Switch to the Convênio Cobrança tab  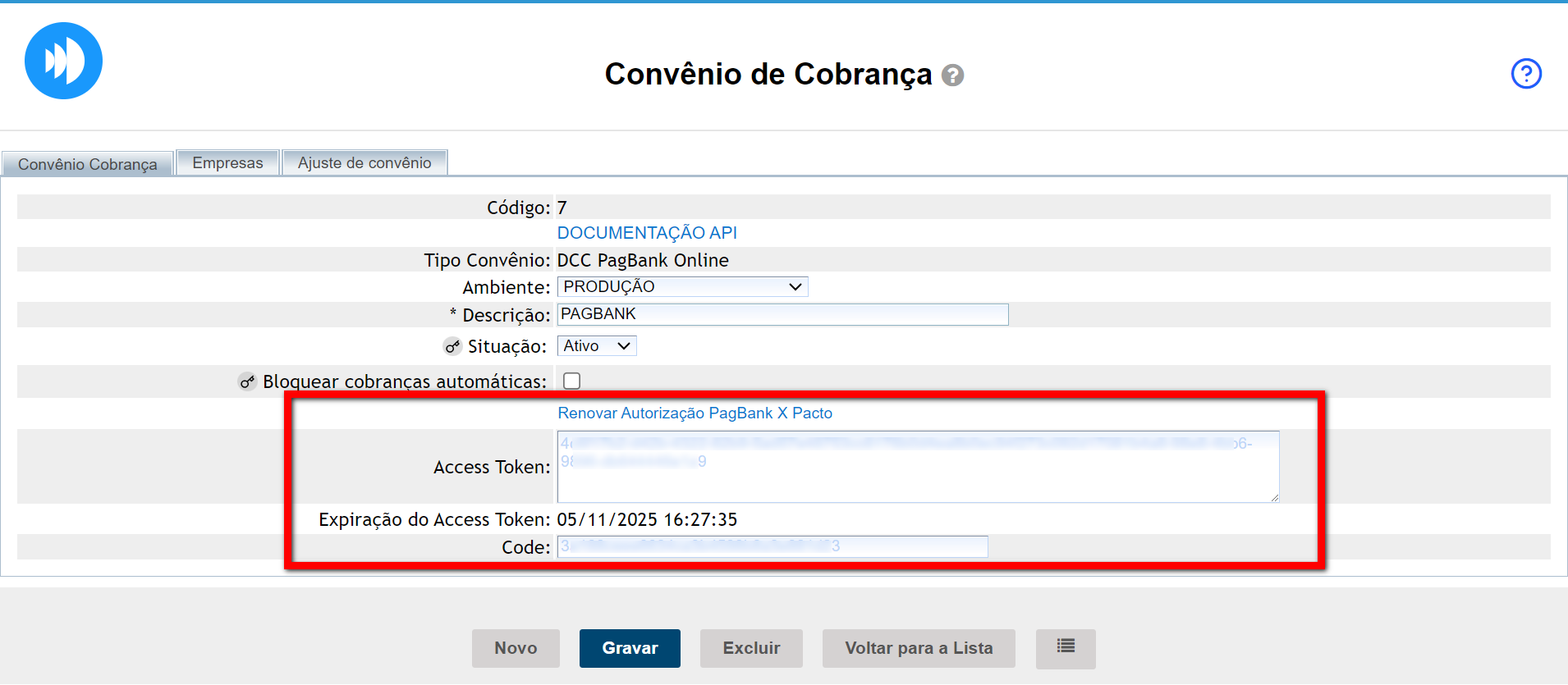pyautogui.click(x=88, y=164)
